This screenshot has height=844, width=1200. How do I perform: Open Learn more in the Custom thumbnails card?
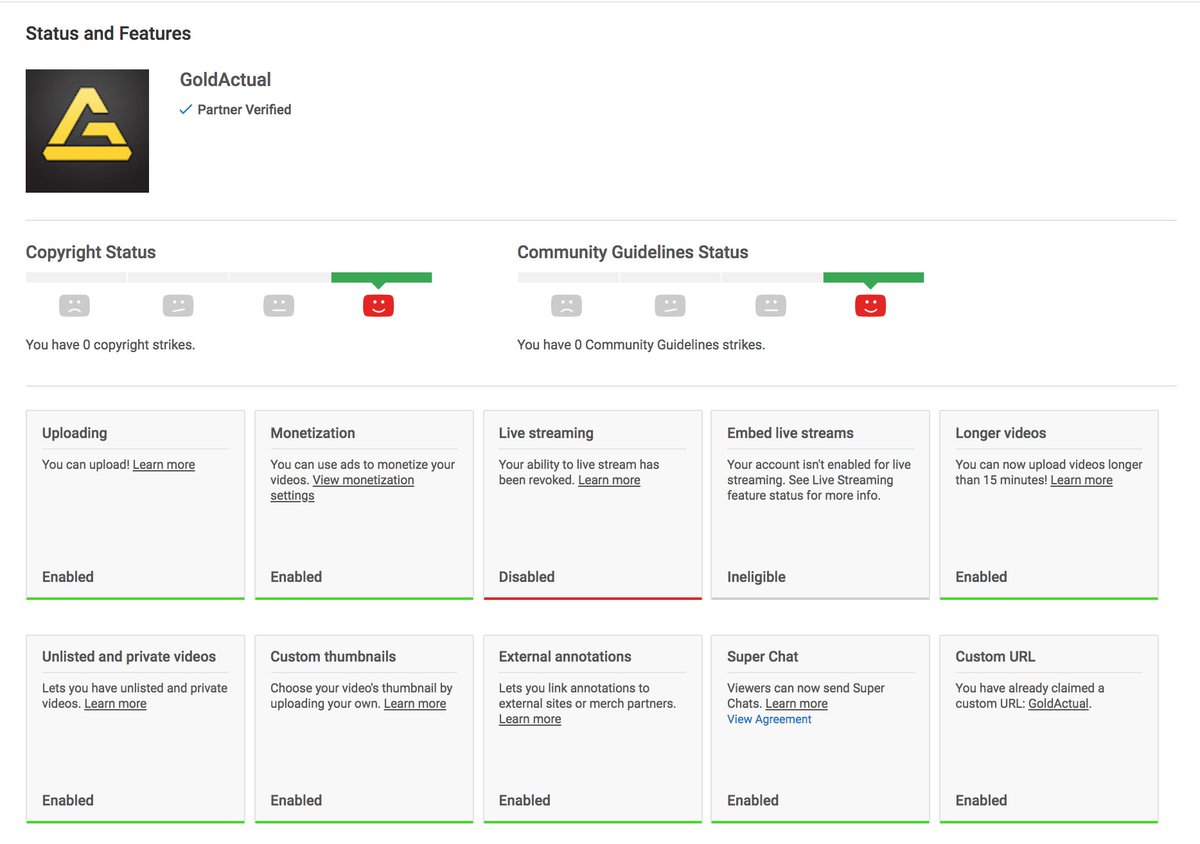point(415,704)
